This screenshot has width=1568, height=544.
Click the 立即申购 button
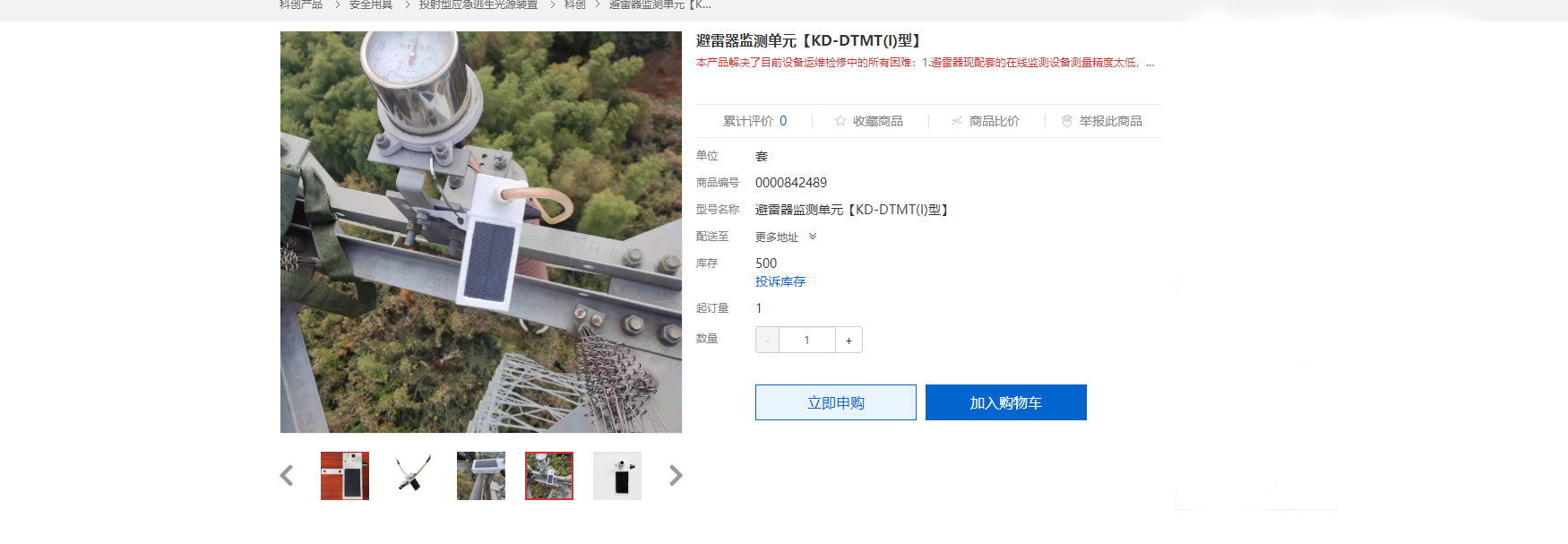[x=836, y=402]
